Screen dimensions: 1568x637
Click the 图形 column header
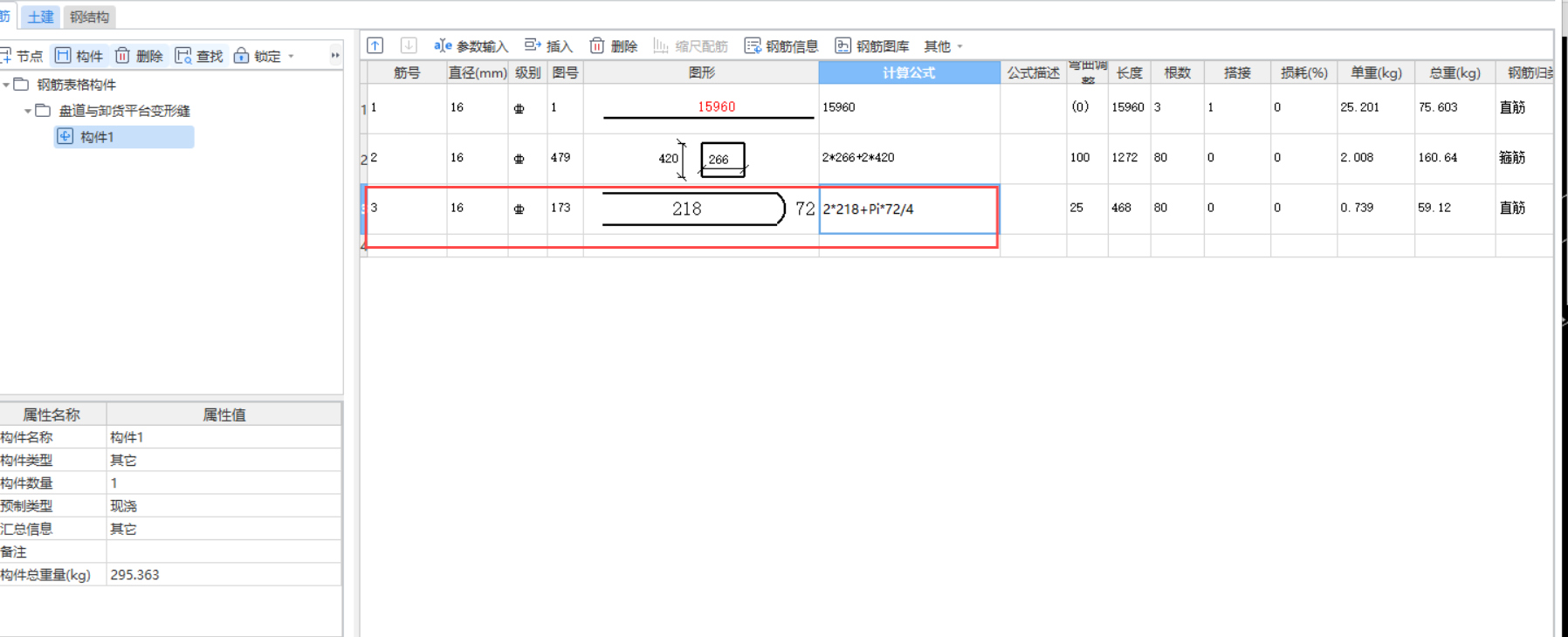pyautogui.click(x=701, y=72)
